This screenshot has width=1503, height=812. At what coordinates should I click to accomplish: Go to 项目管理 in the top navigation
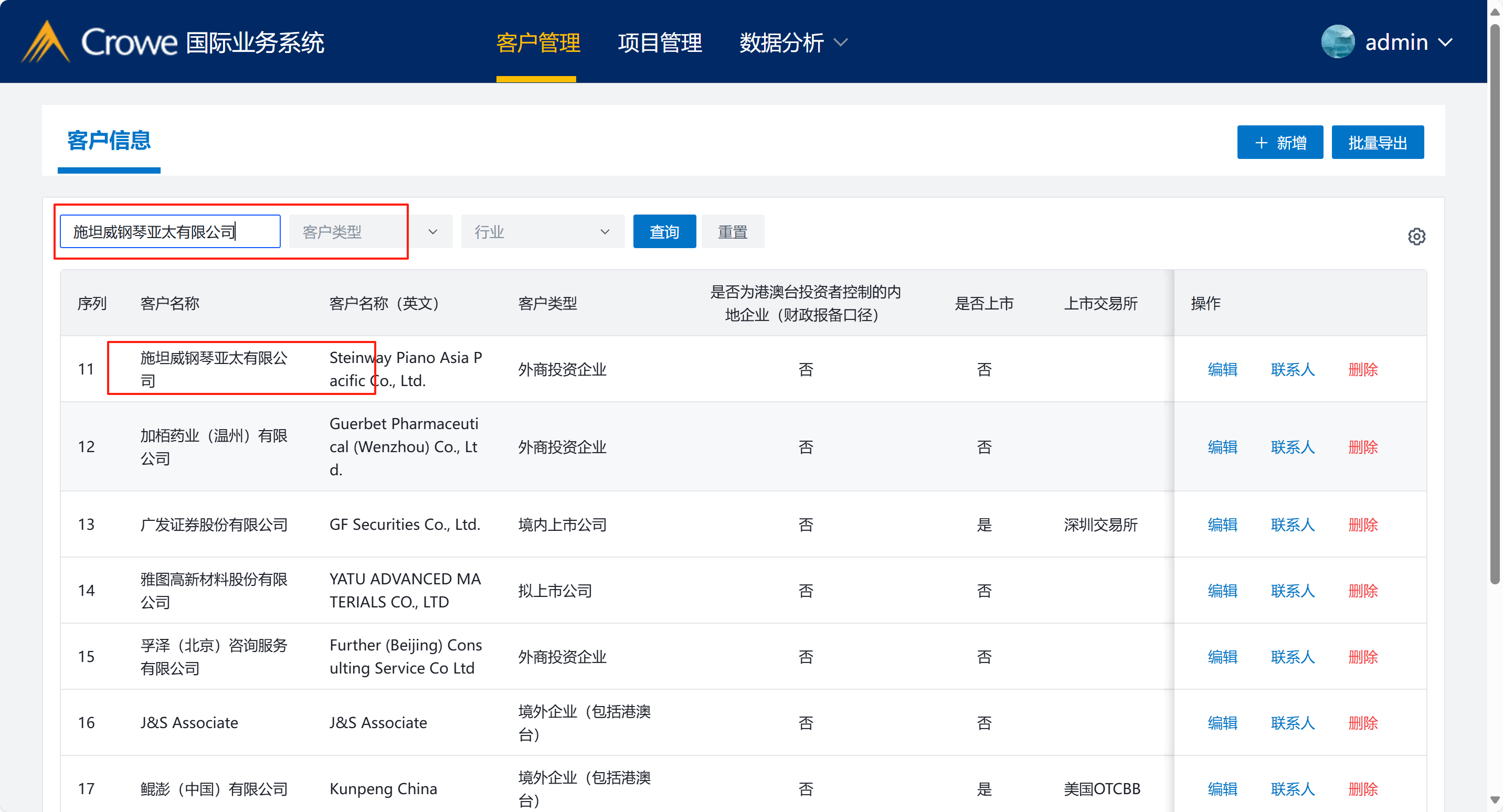coord(659,42)
